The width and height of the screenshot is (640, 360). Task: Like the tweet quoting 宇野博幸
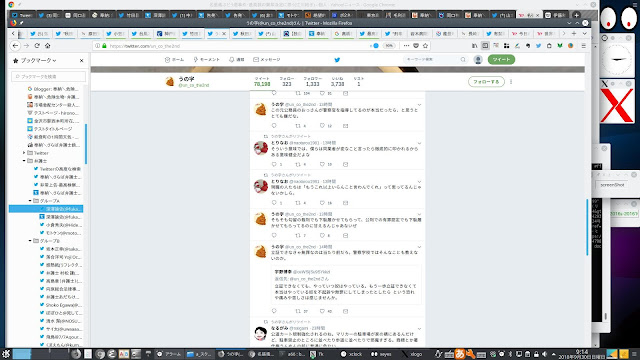[322, 311]
